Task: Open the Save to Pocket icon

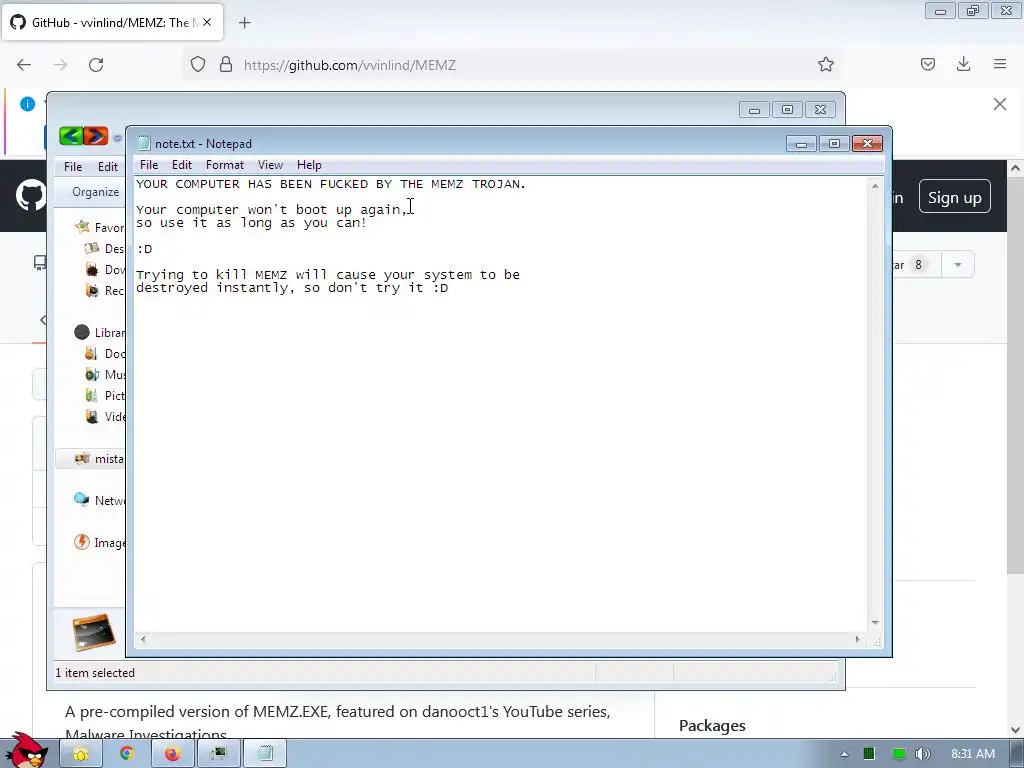Action: pyautogui.click(x=928, y=64)
